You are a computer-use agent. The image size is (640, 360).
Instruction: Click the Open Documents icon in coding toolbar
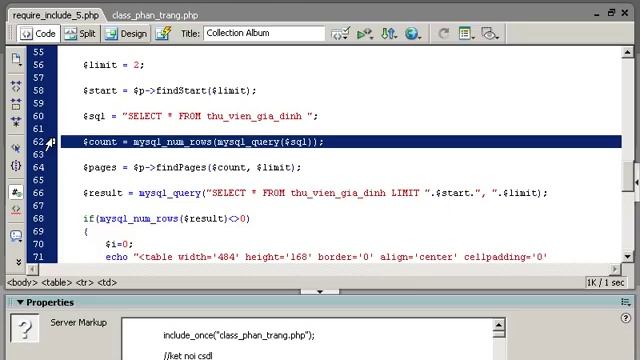(x=16, y=60)
